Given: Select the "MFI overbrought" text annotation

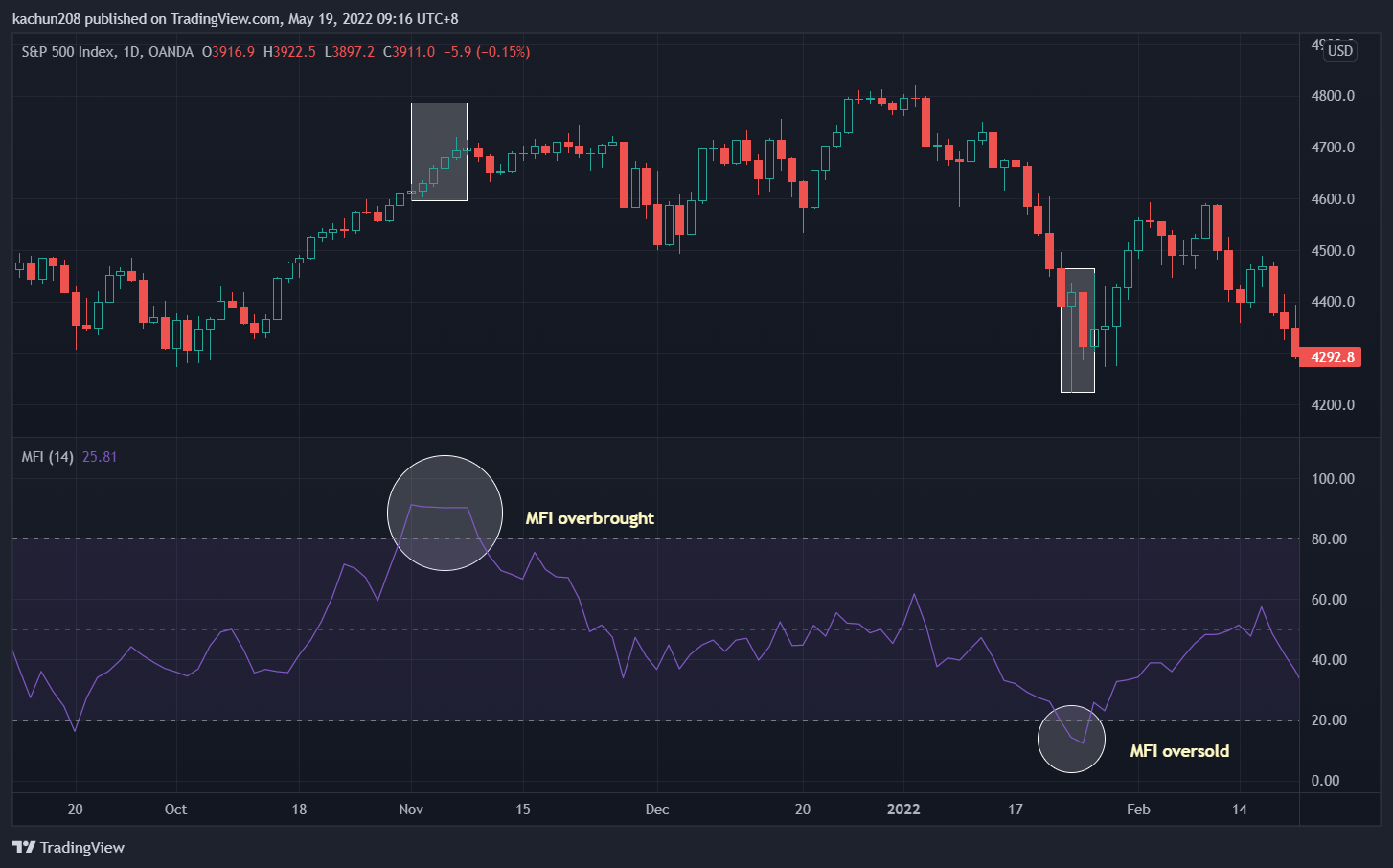Looking at the screenshot, I should point(589,518).
